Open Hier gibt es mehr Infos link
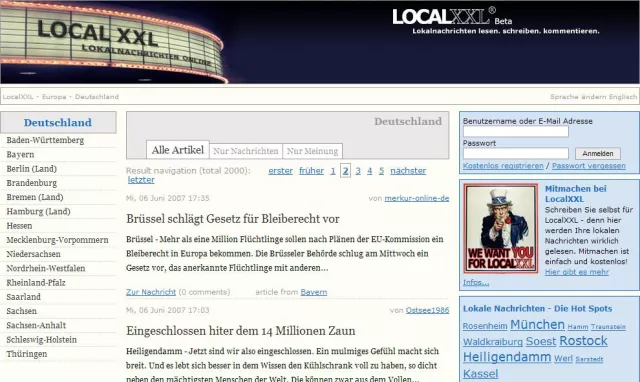 577,272
